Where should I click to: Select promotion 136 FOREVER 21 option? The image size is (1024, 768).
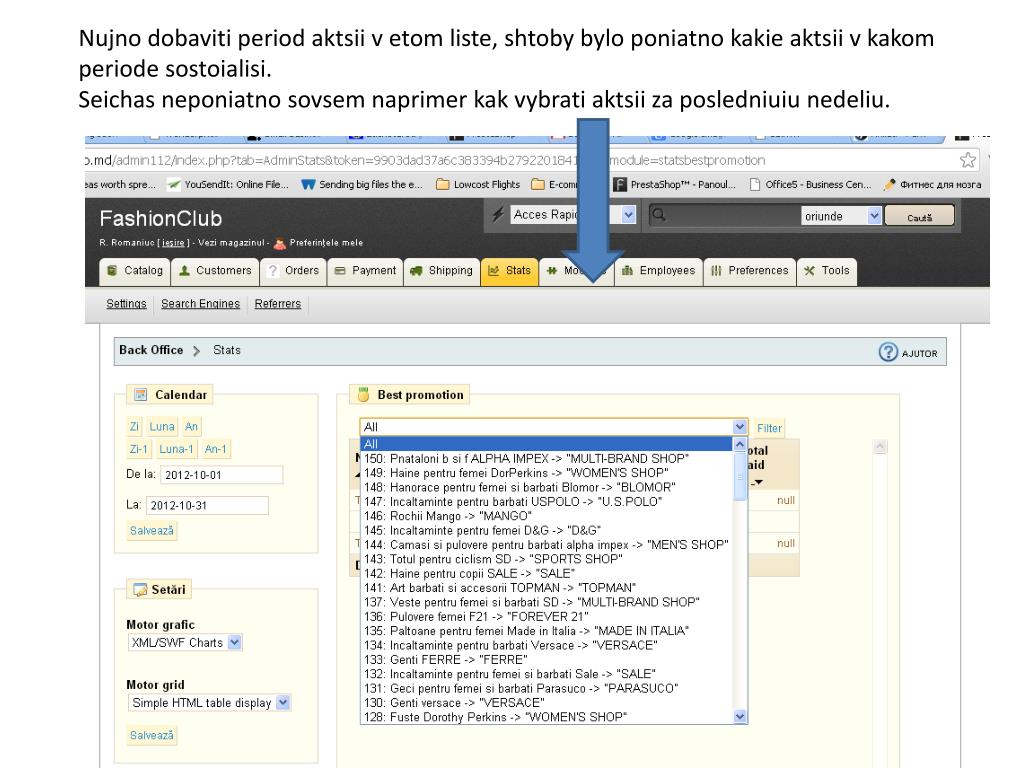pos(547,616)
